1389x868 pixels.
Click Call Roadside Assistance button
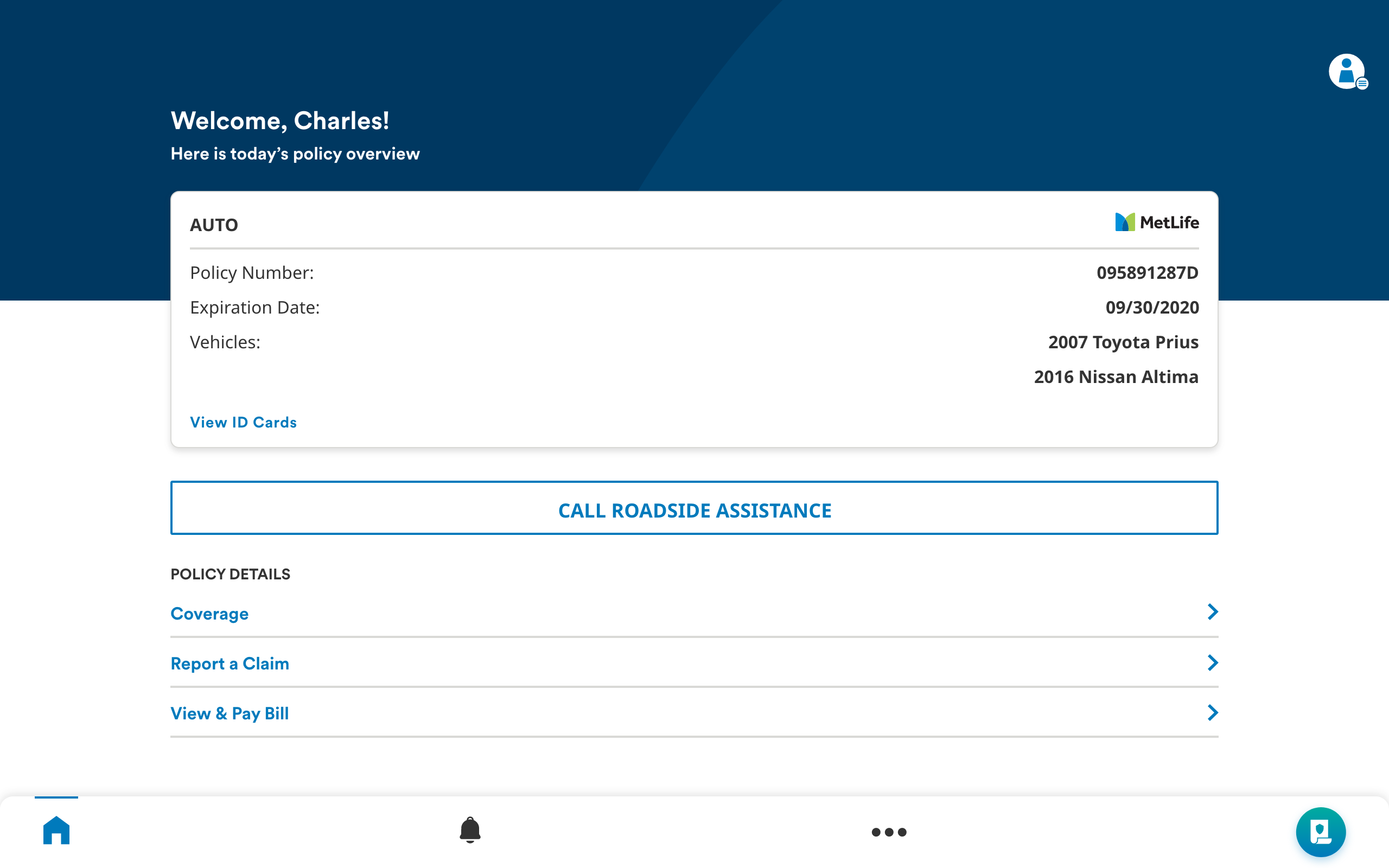tap(694, 508)
